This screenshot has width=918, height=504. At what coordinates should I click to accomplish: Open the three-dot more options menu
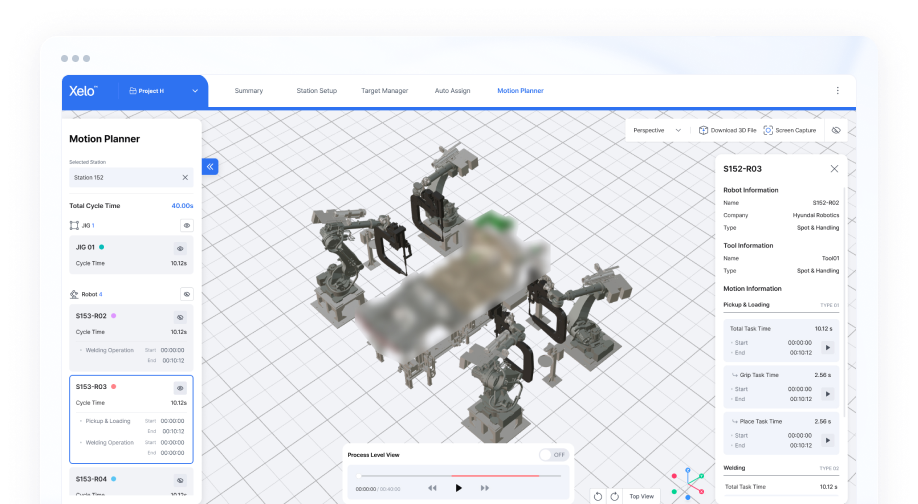click(x=837, y=91)
